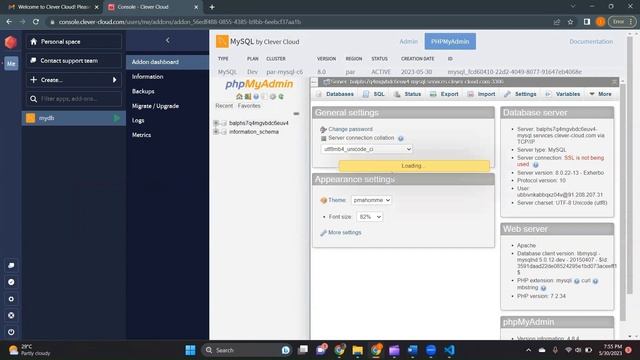Open the Theme dropdown showing pmahomme

pos(371,200)
